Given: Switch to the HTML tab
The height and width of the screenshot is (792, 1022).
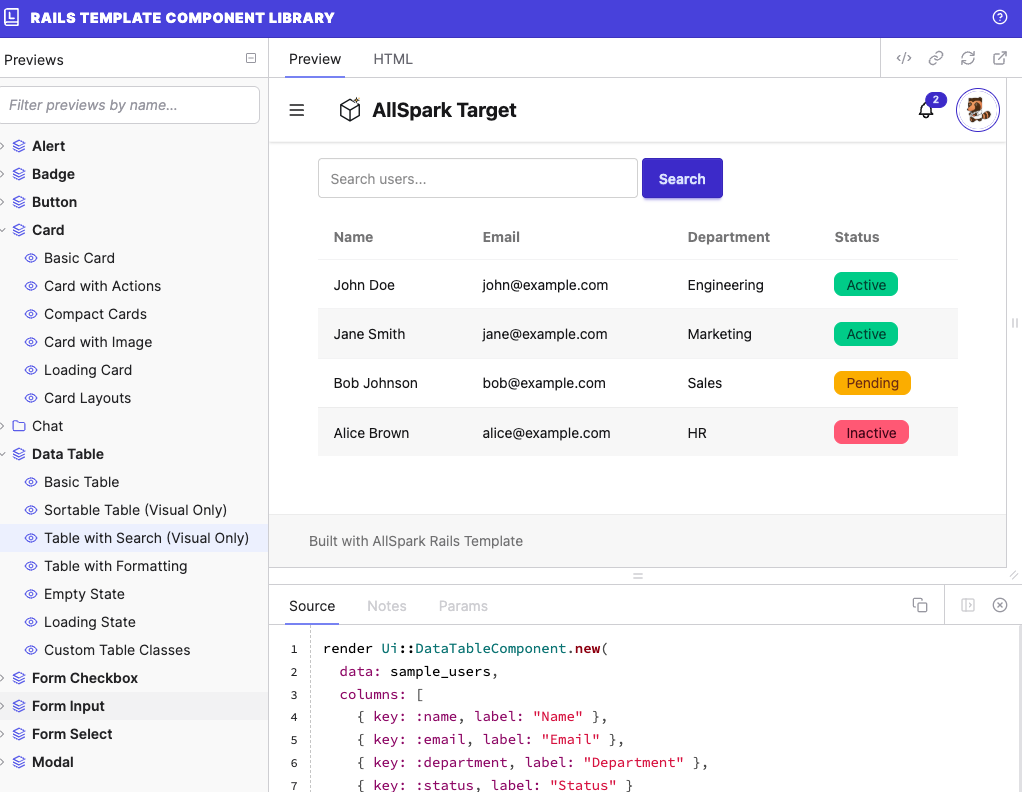Looking at the screenshot, I should point(392,59).
